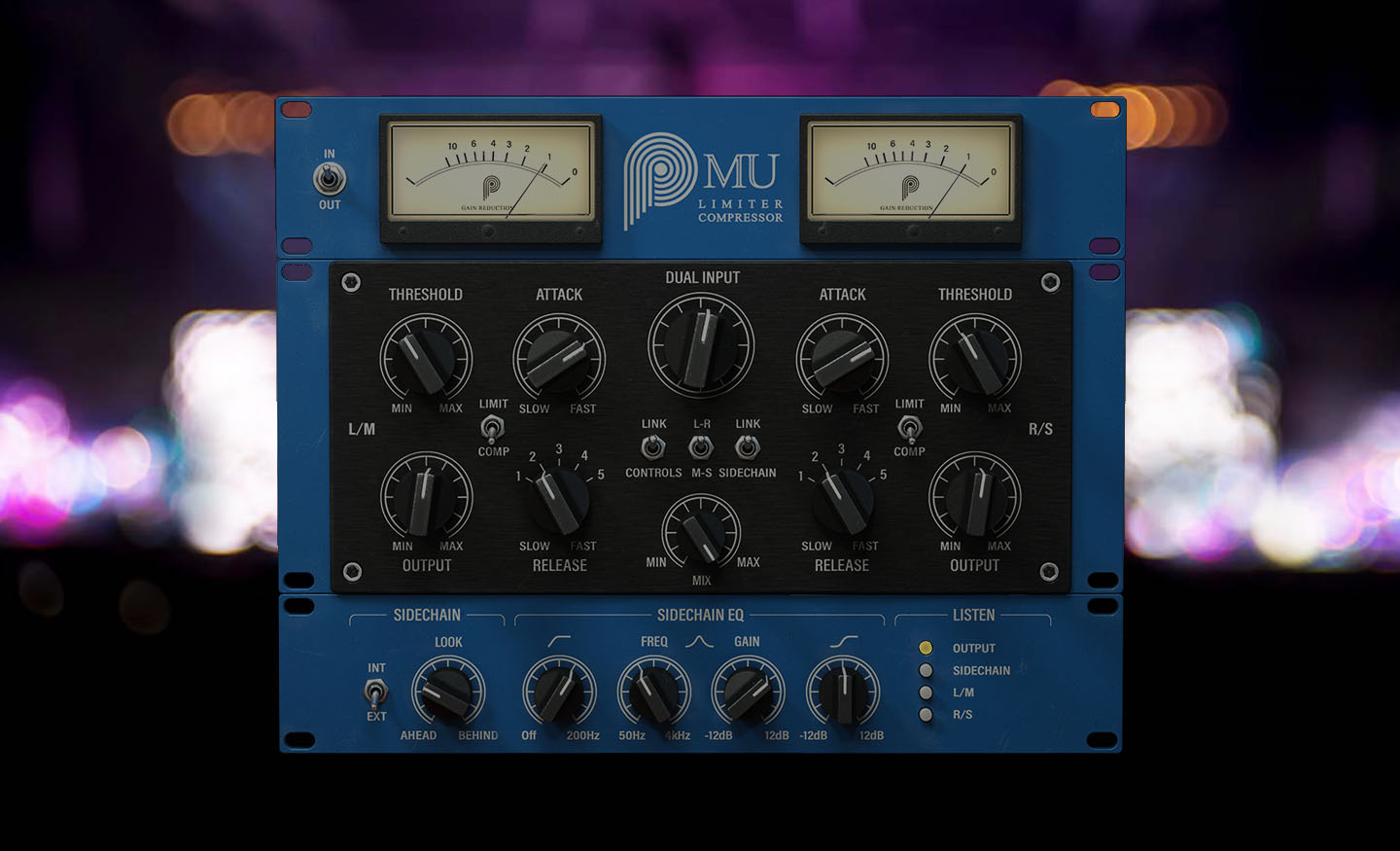
Task: Set the R/S Release selector knob
Action: (x=843, y=498)
